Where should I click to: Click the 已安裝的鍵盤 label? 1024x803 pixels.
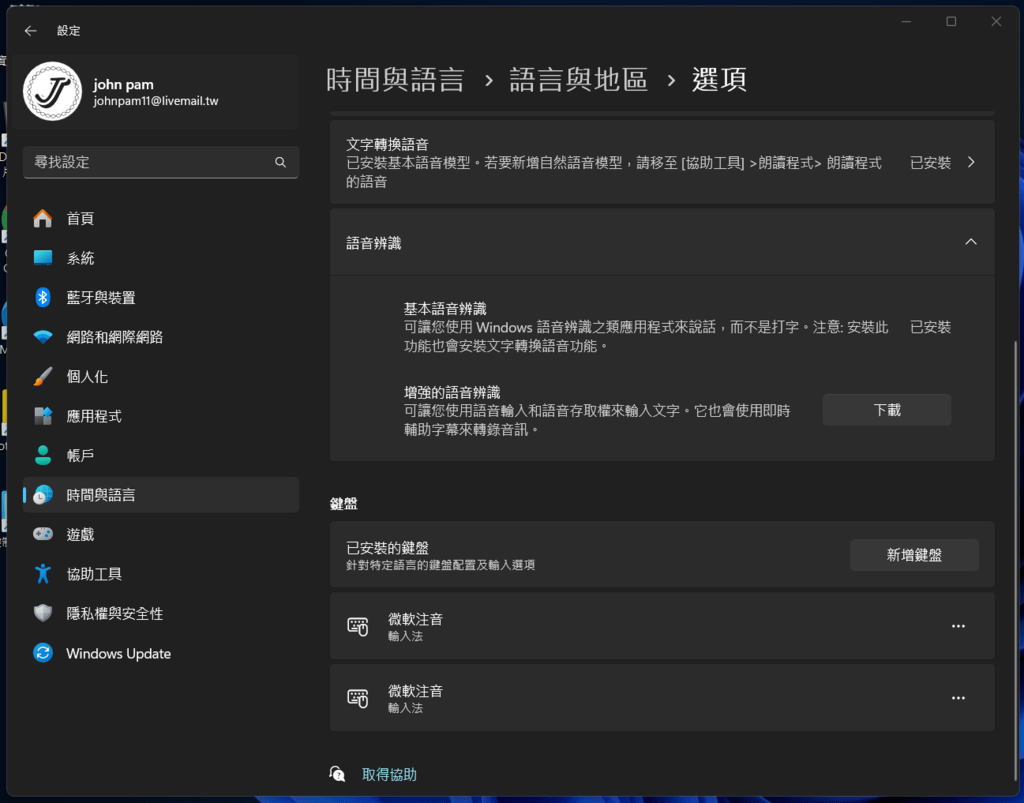click(x=387, y=548)
